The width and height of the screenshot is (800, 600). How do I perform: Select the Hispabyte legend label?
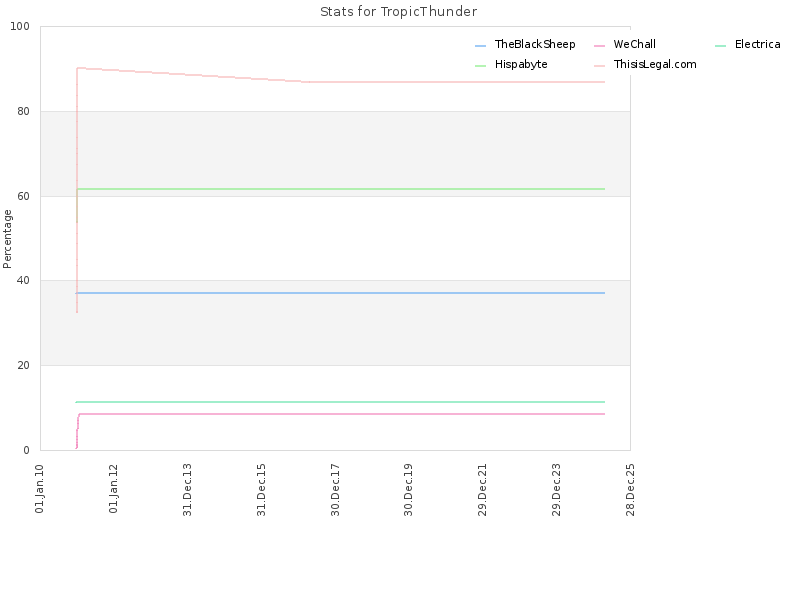pos(521,64)
